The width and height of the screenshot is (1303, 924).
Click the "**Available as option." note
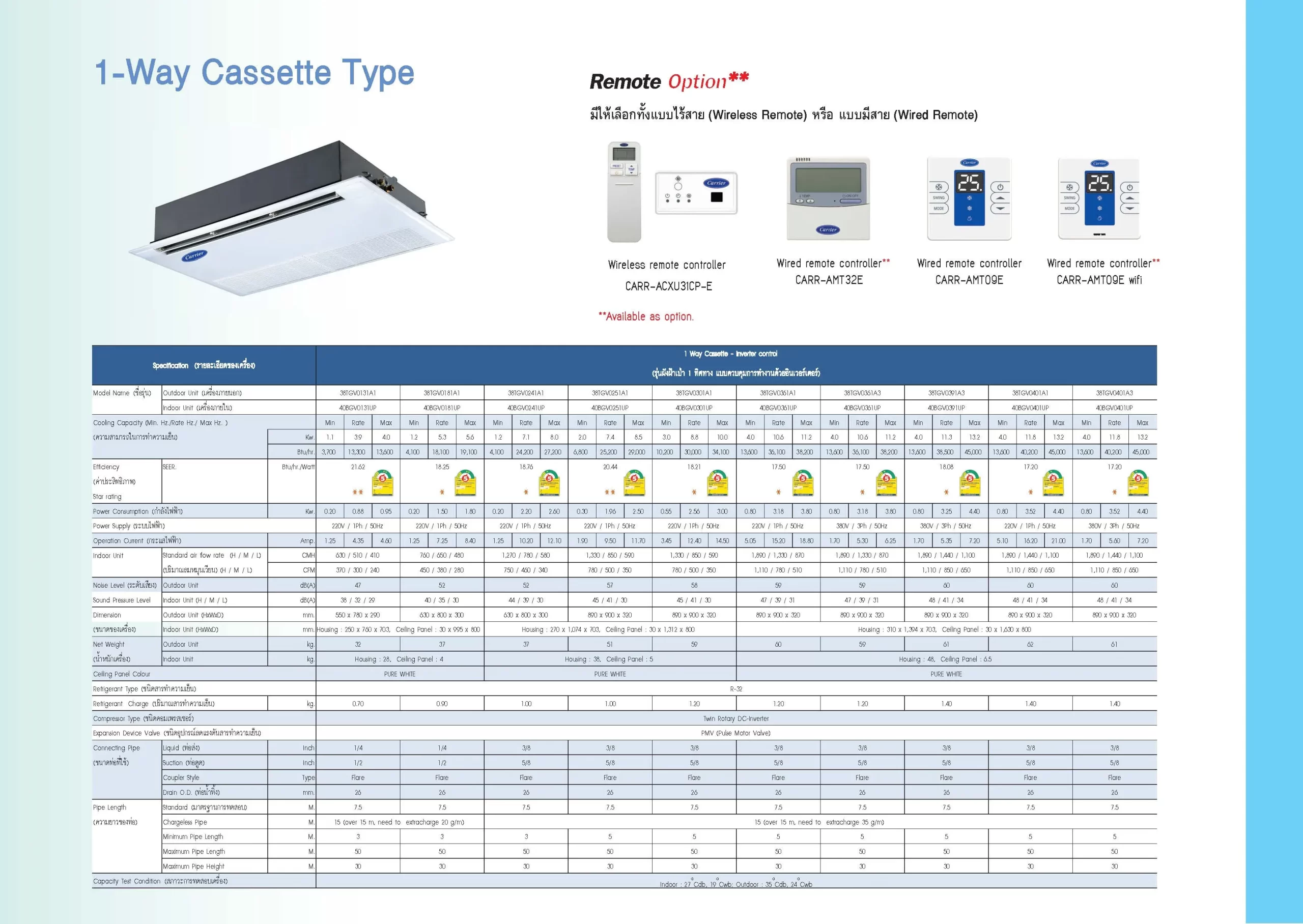(x=646, y=316)
